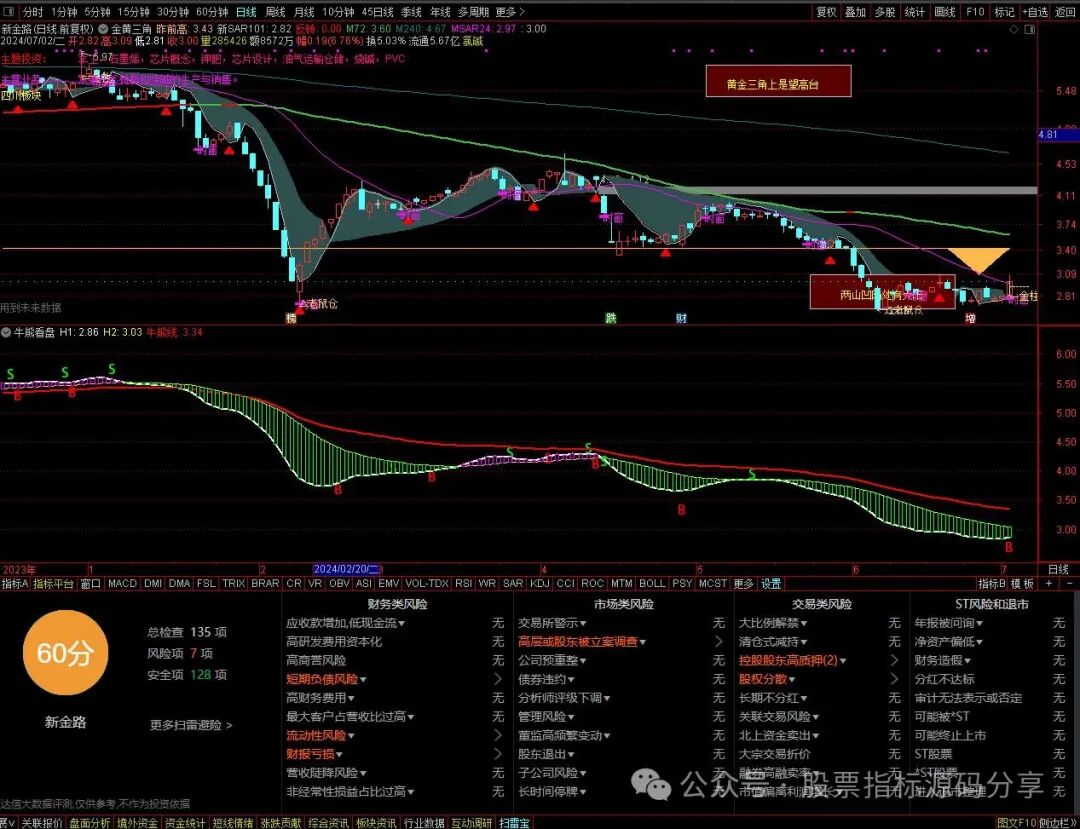Click the 指标B button
This screenshot has height=829, width=1080.
coord(992,584)
